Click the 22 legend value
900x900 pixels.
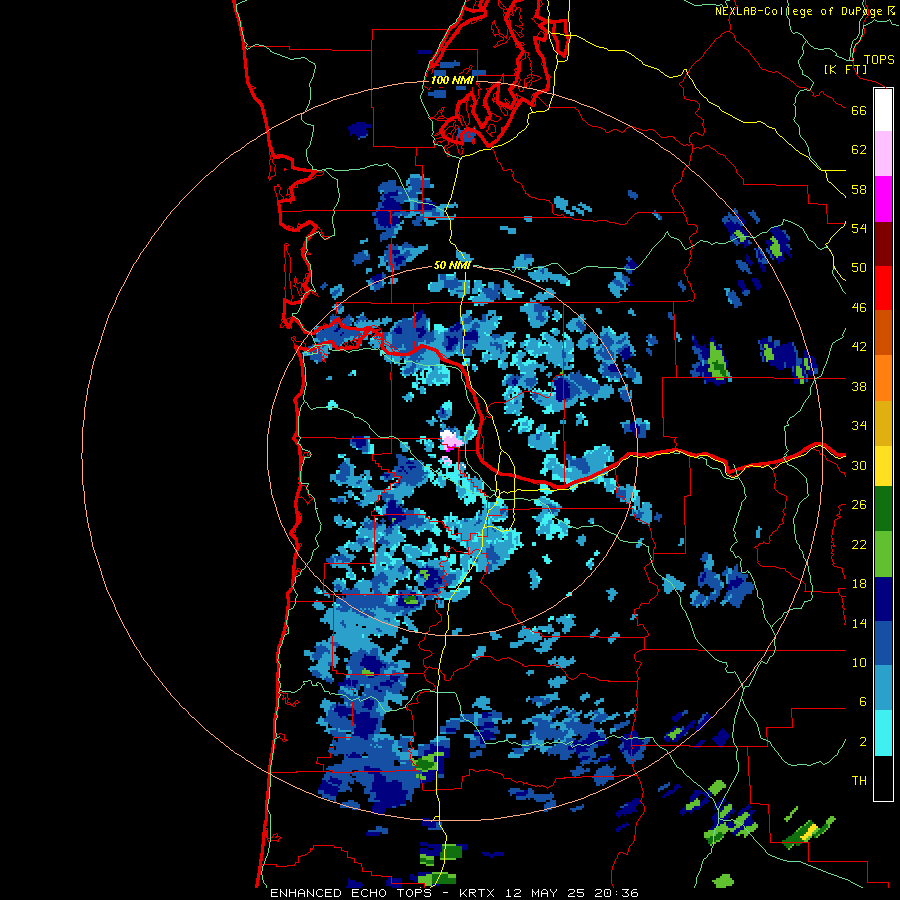(x=859, y=545)
